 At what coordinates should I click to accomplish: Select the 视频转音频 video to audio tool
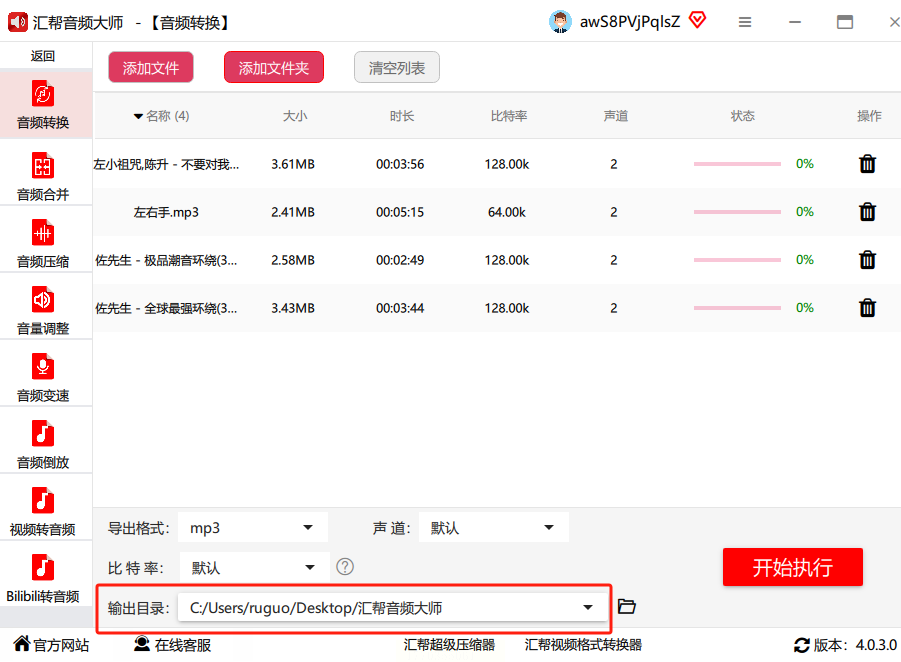(43, 511)
